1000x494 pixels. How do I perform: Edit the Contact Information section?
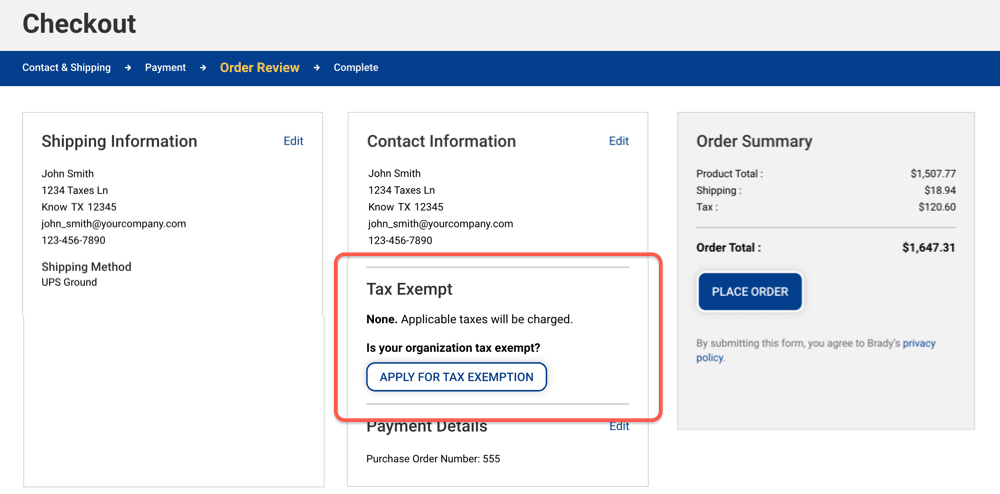click(619, 141)
